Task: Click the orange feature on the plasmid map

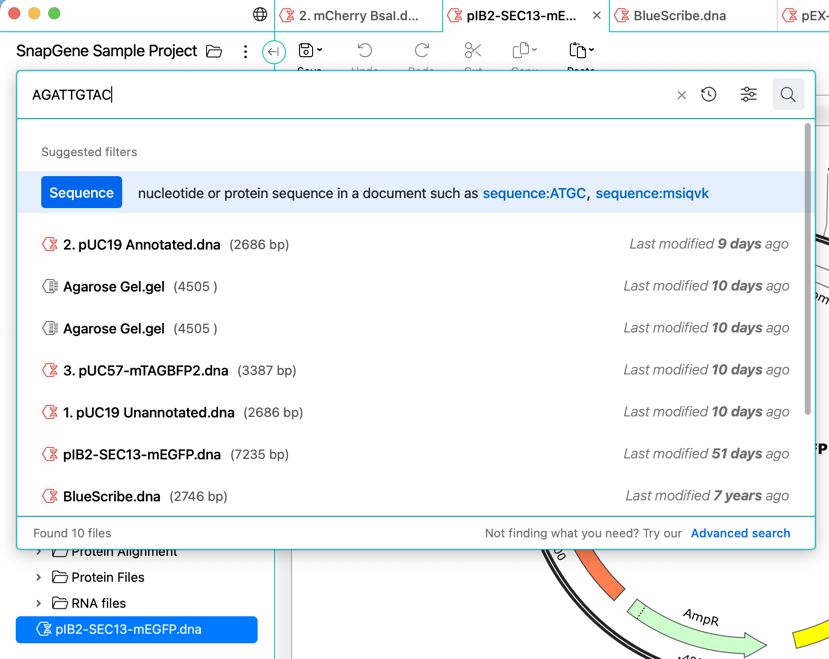Action: [599, 574]
